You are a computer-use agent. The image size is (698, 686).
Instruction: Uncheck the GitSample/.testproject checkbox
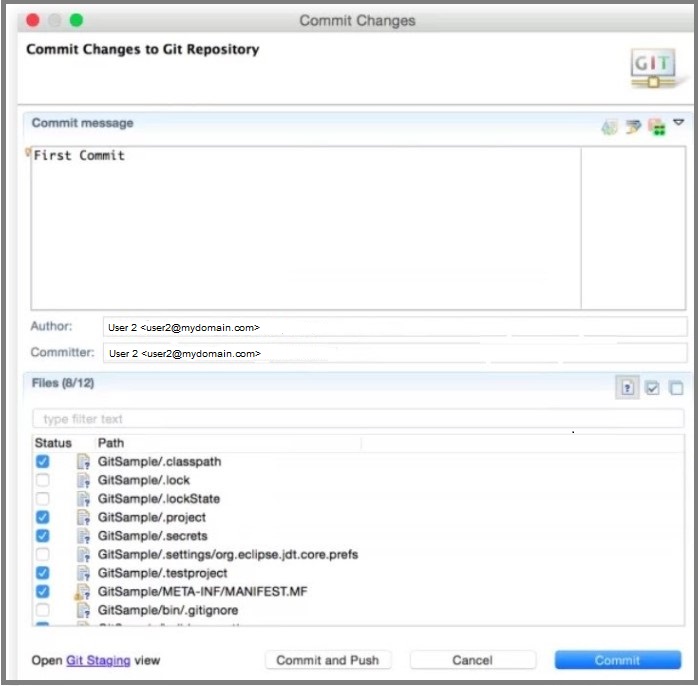coord(43,573)
